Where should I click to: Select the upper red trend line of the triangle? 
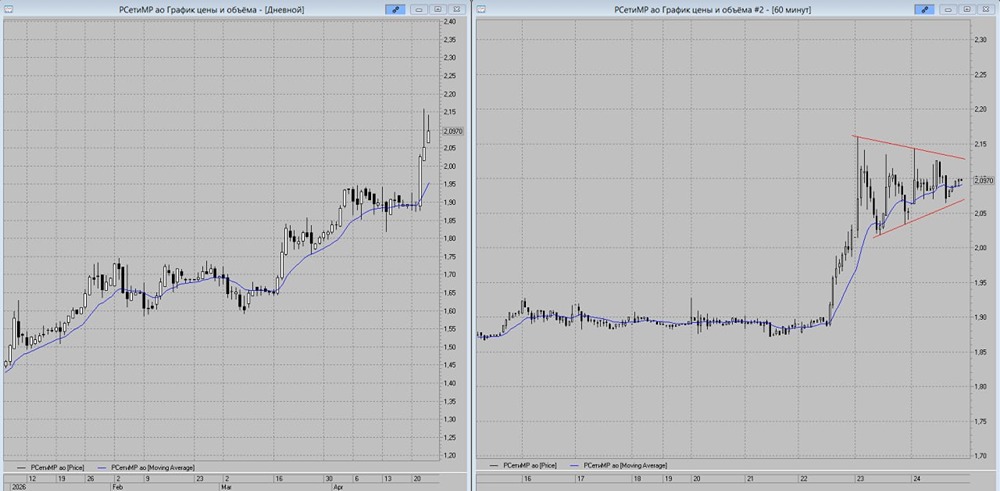click(908, 147)
